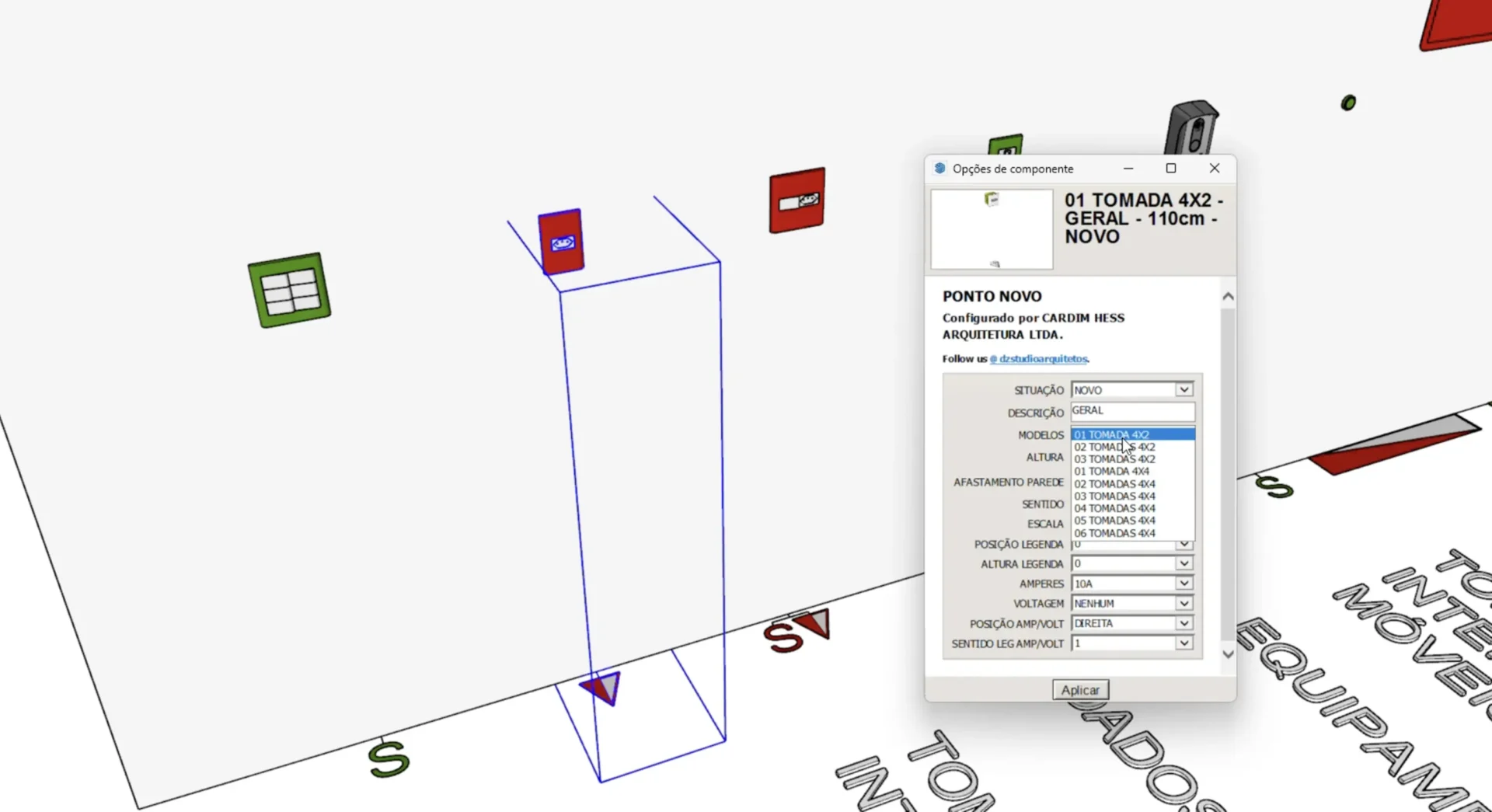The width and height of the screenshot is (1492, 812).
Task: Choose 02 TOMADAS 4X4 from the list
Action: pyautogui.click(x=1114, y=484)
